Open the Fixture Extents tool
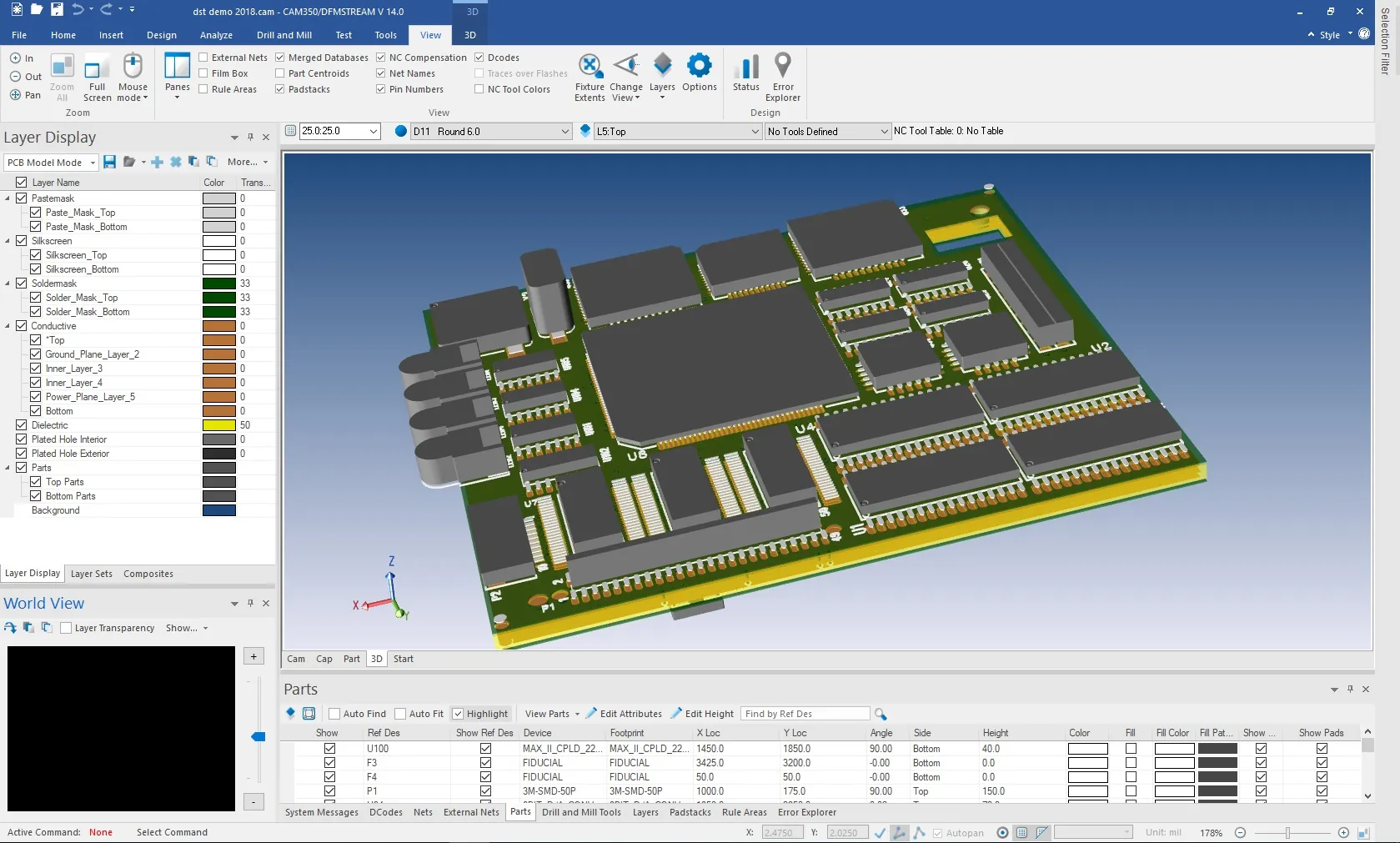The width and height of the screenshot is (1400, 843). click(590, 77)
